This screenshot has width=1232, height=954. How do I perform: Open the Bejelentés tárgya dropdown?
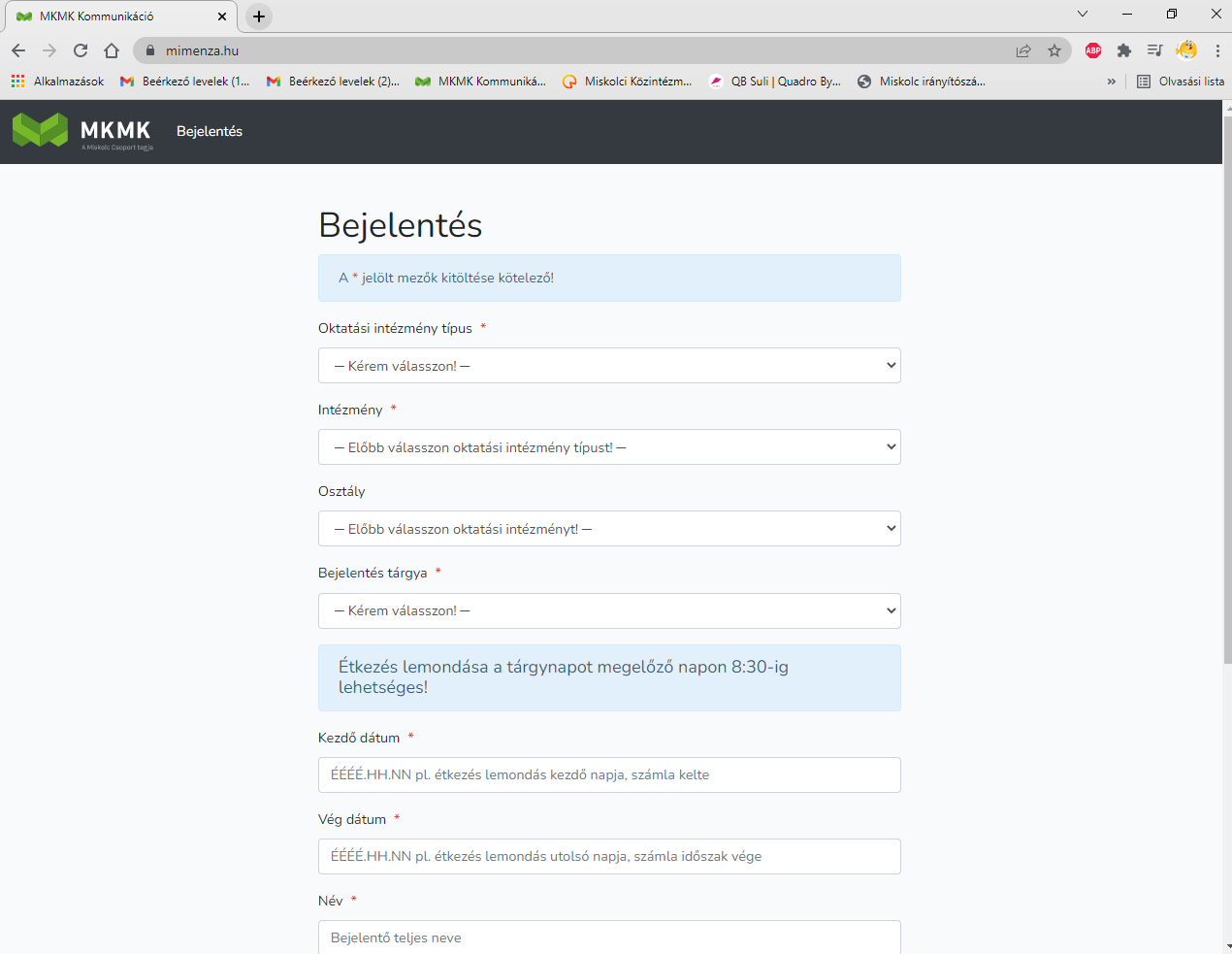tap(609, 610)
